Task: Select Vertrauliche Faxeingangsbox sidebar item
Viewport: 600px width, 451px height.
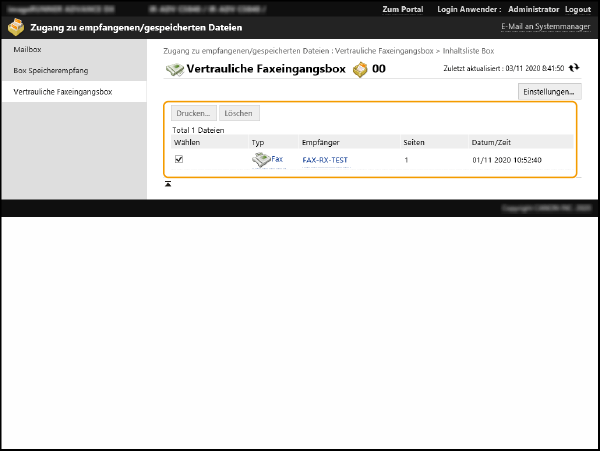Action: point(63,92)
